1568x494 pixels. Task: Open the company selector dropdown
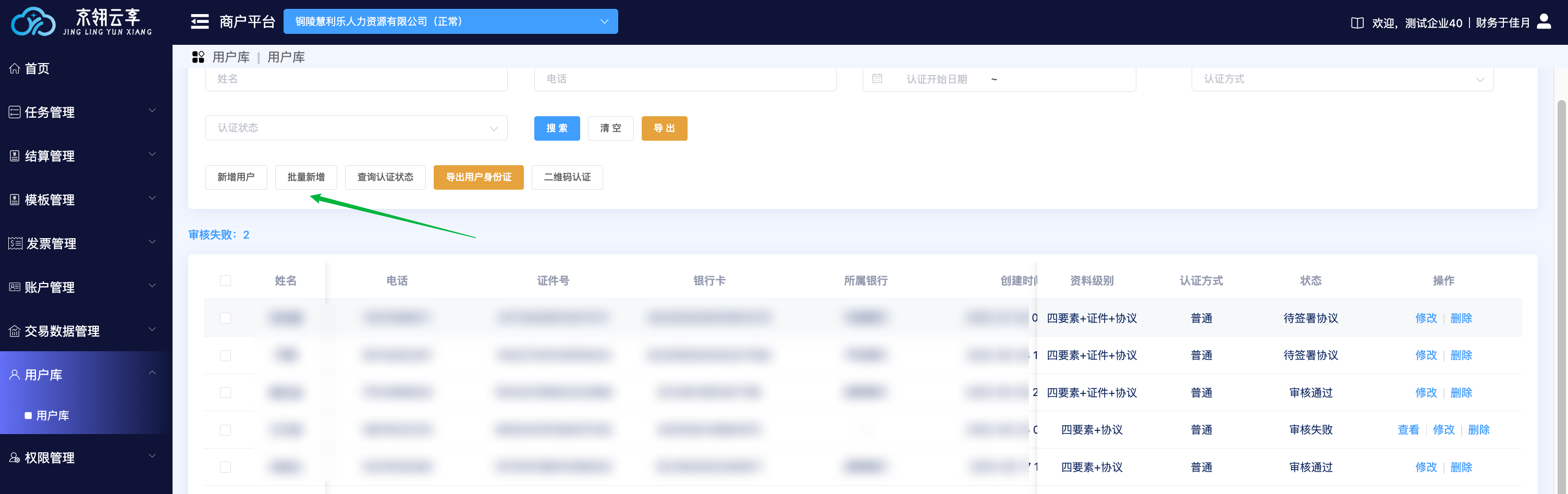450,22
